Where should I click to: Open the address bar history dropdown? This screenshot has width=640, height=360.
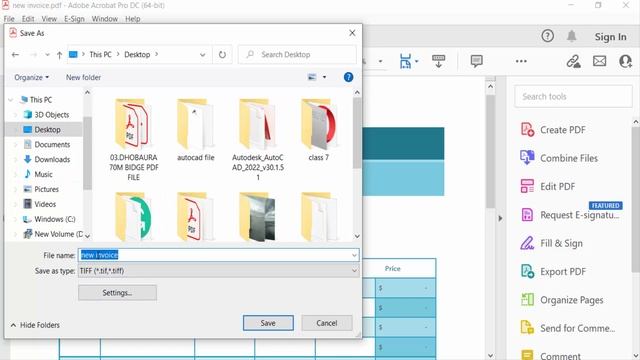pyautogui.click(x=202, y=55)
